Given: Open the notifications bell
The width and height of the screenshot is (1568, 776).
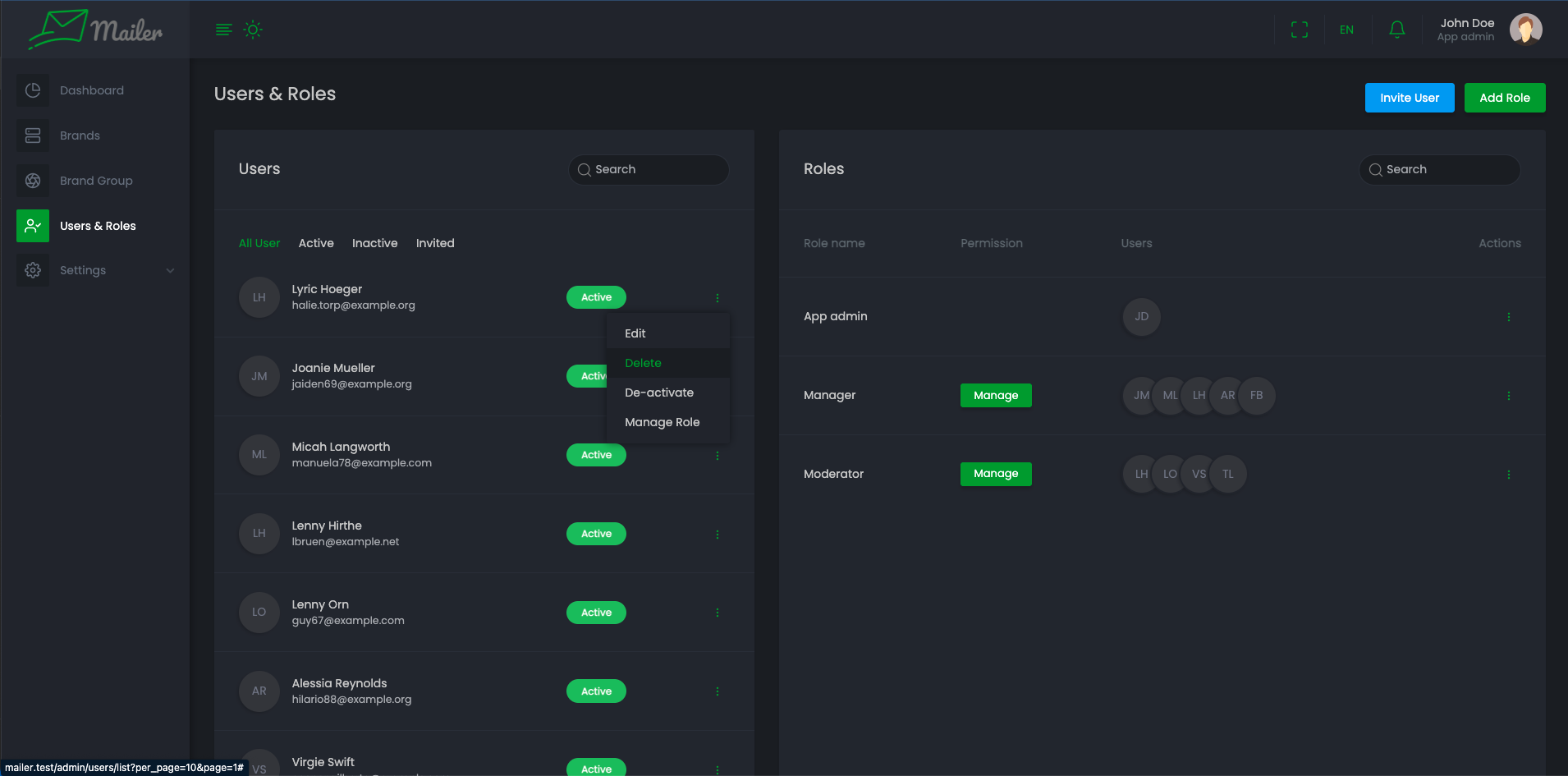Looking at the screenshot, I should pyautogui.click(x=1396, y=30).
